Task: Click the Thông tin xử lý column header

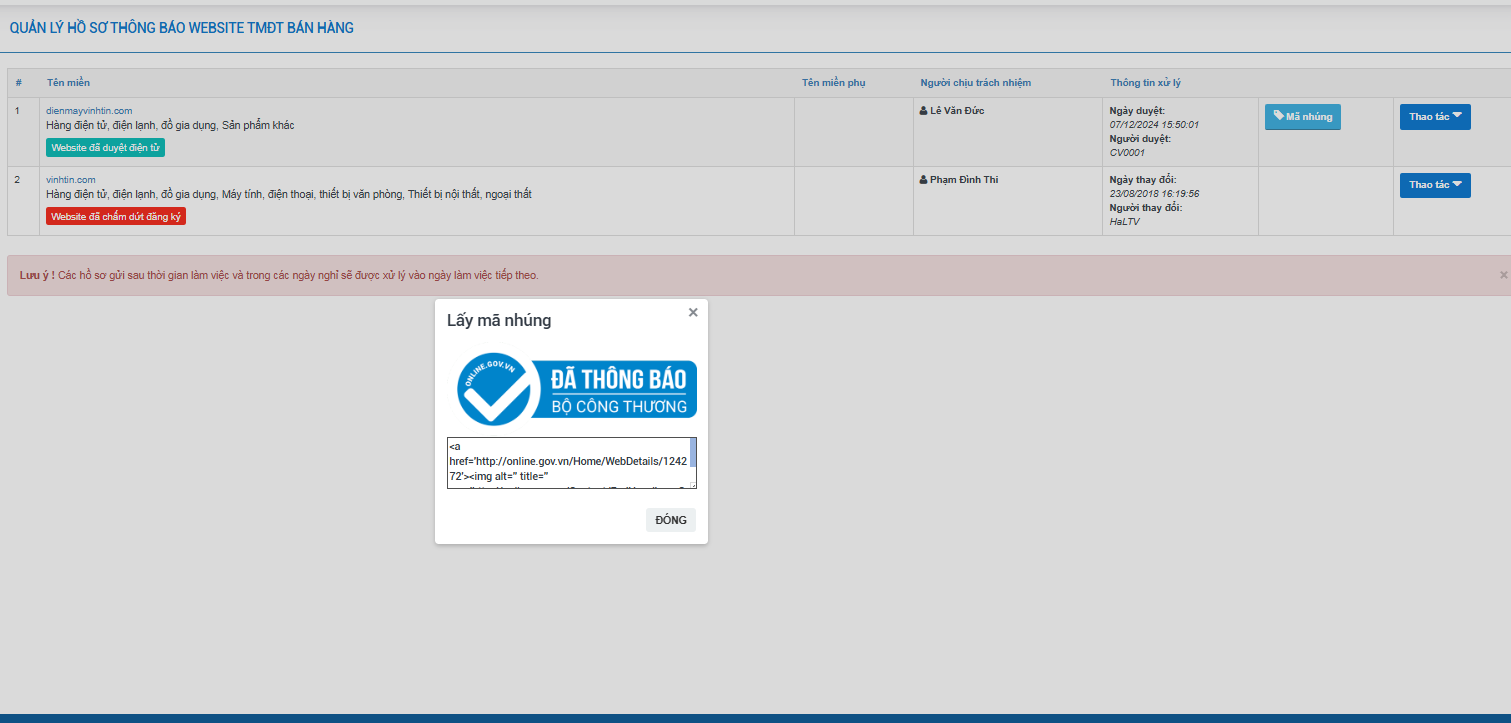Action: [1145, 82]
